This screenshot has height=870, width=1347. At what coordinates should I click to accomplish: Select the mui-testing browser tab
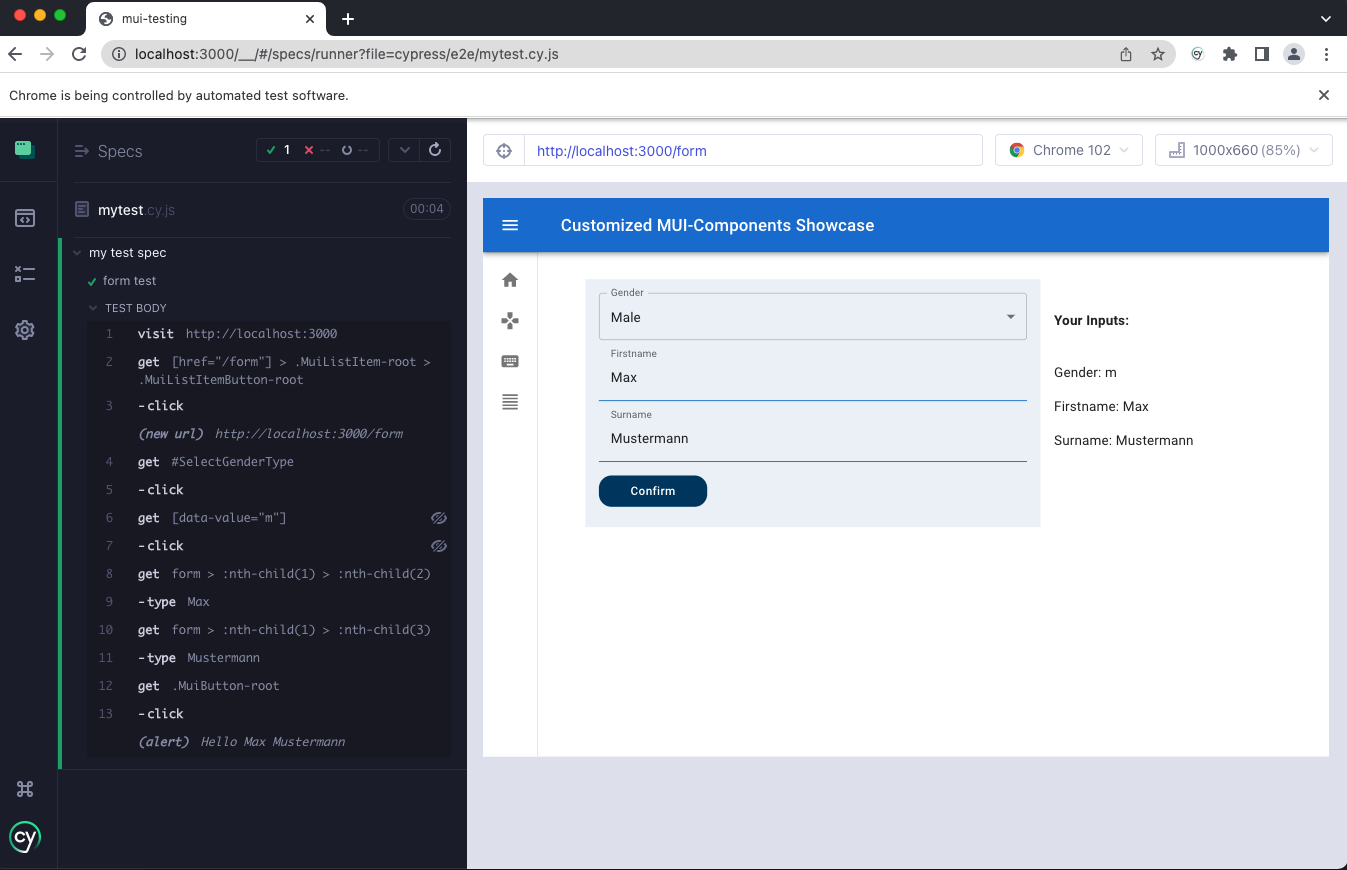click(x=206, y=19)
